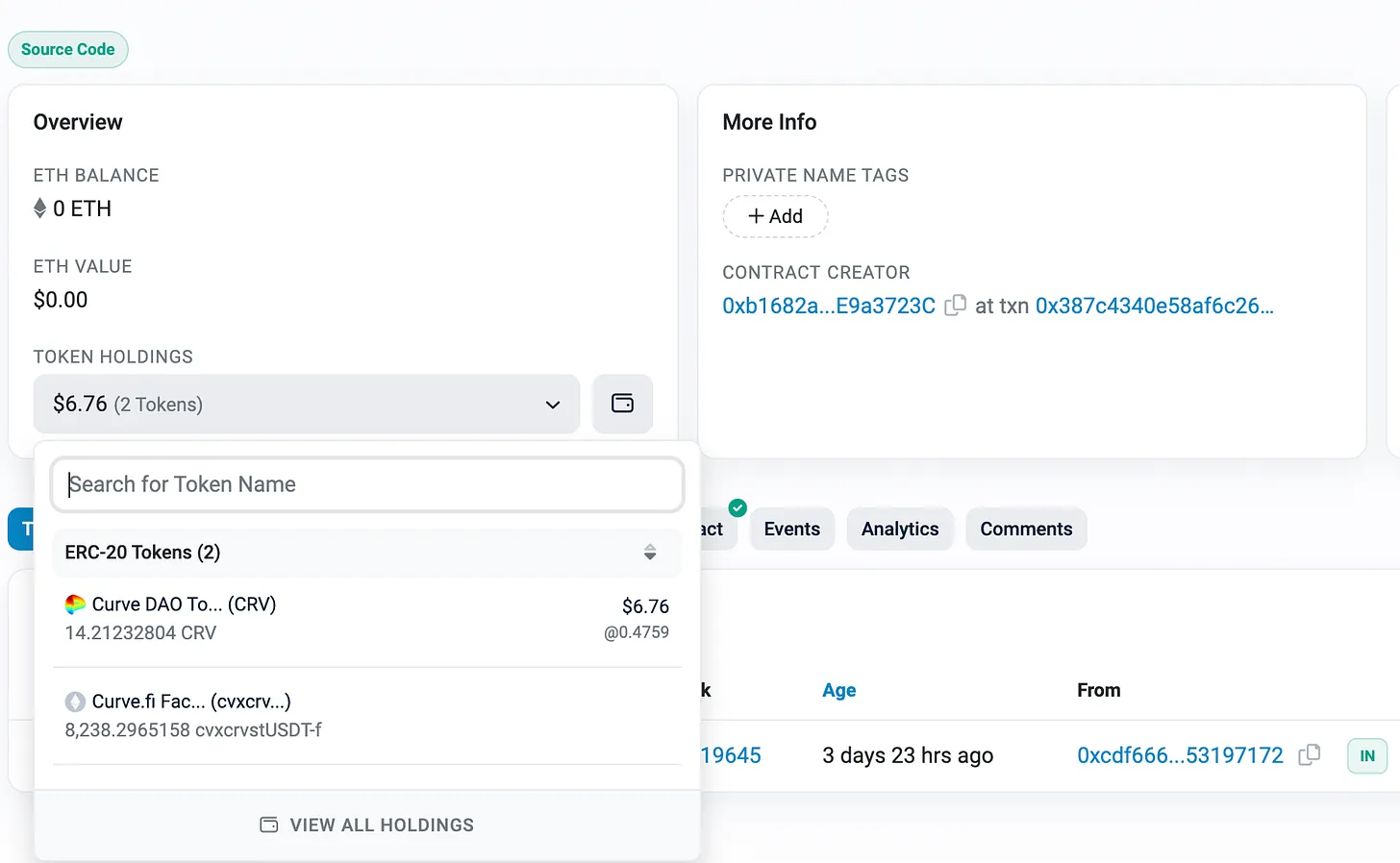Sort ERC-20 Tokens list using arrows
This screenshot has height=863, width=1400.
tap(650, 553)
